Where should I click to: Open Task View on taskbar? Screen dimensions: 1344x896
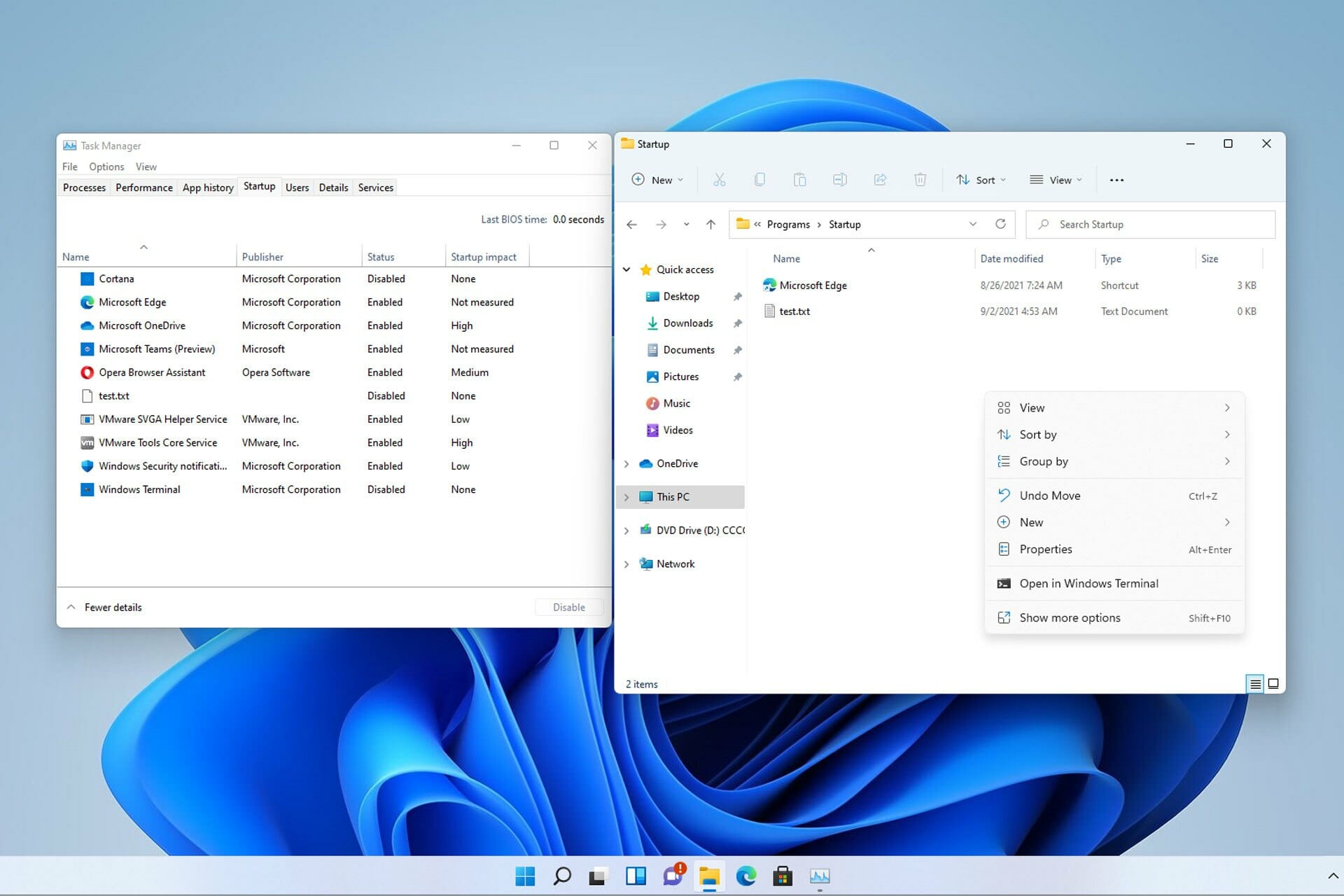coord(598,876)
